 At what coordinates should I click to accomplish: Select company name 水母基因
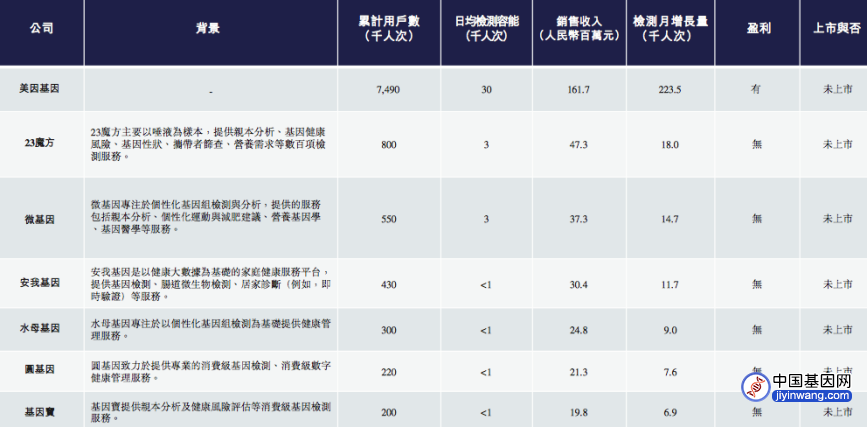click(x=39, y=330)
